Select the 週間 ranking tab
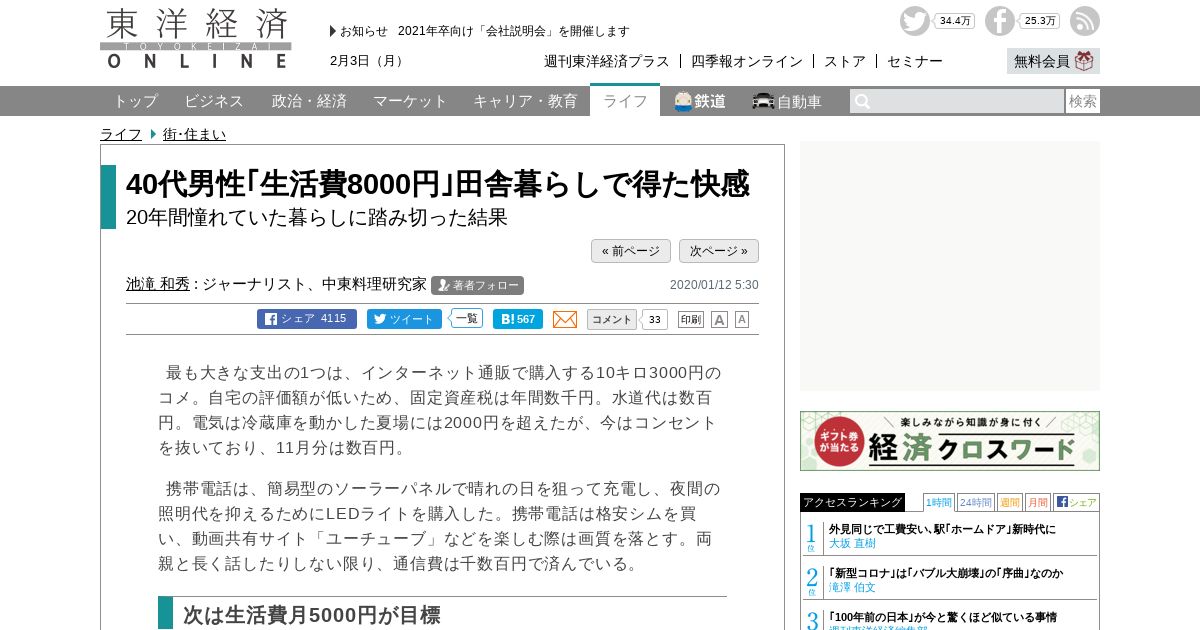The height and width of the screenshot is (630, 1200). (x=1010, y=502)
